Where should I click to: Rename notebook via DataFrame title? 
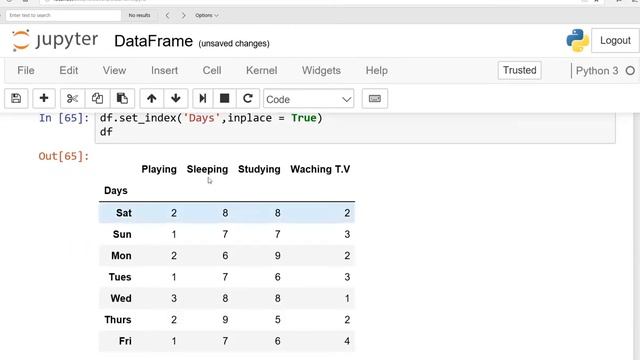pos(153,41)
